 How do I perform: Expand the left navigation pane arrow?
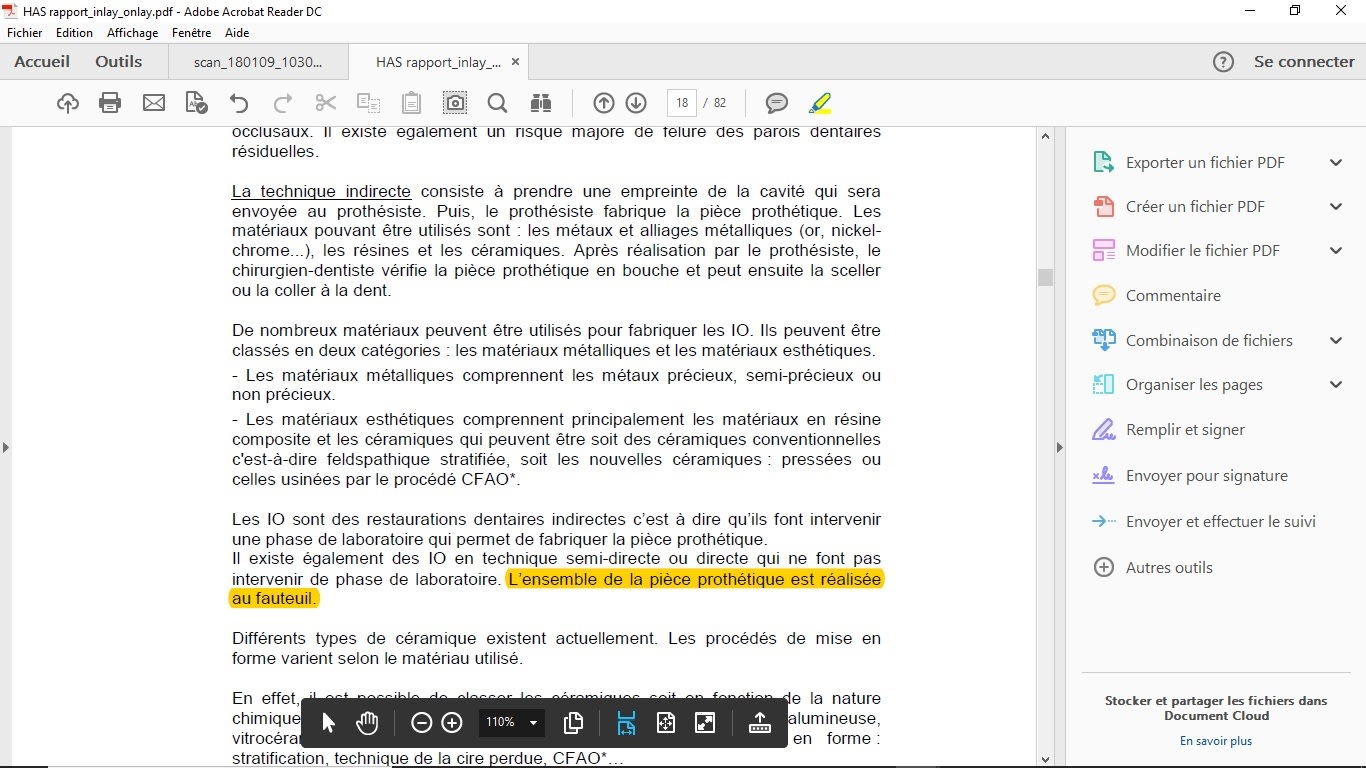5,447
